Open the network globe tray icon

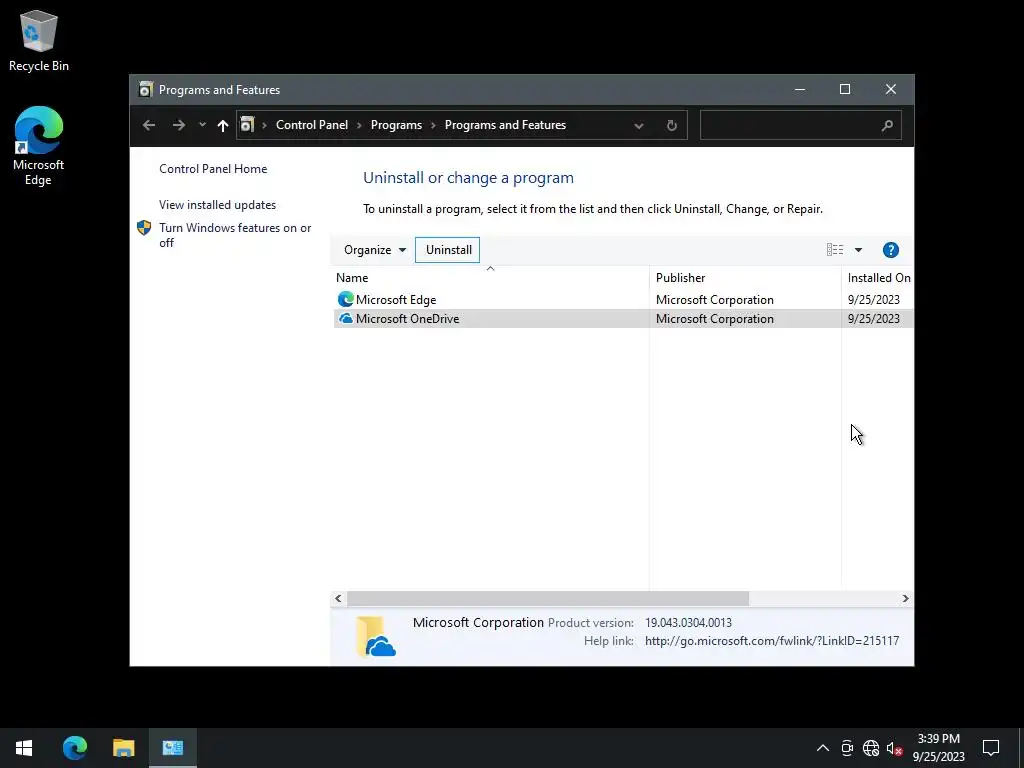point(871,748)
